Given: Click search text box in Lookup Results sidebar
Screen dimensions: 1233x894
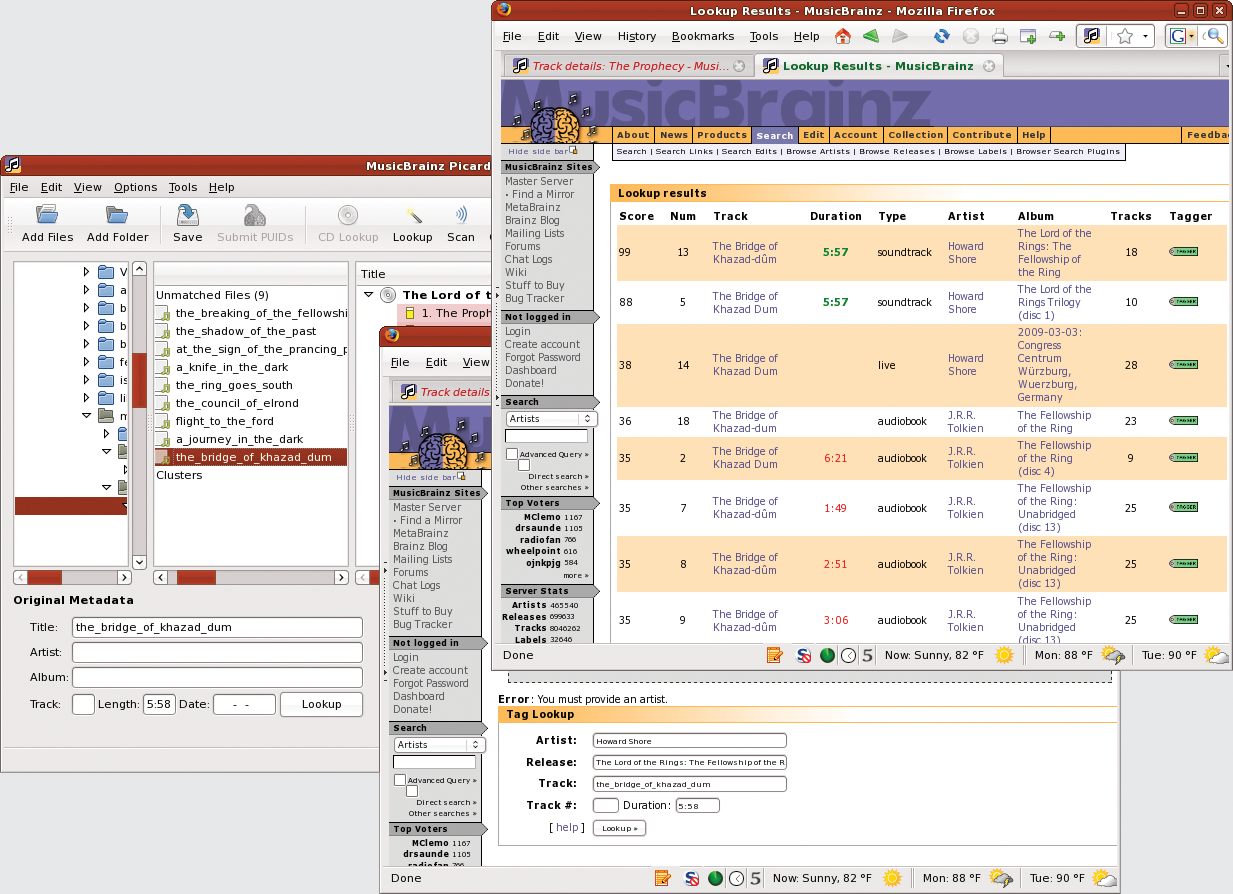Looking at the screenshot, I should click(x=546, y=436).
